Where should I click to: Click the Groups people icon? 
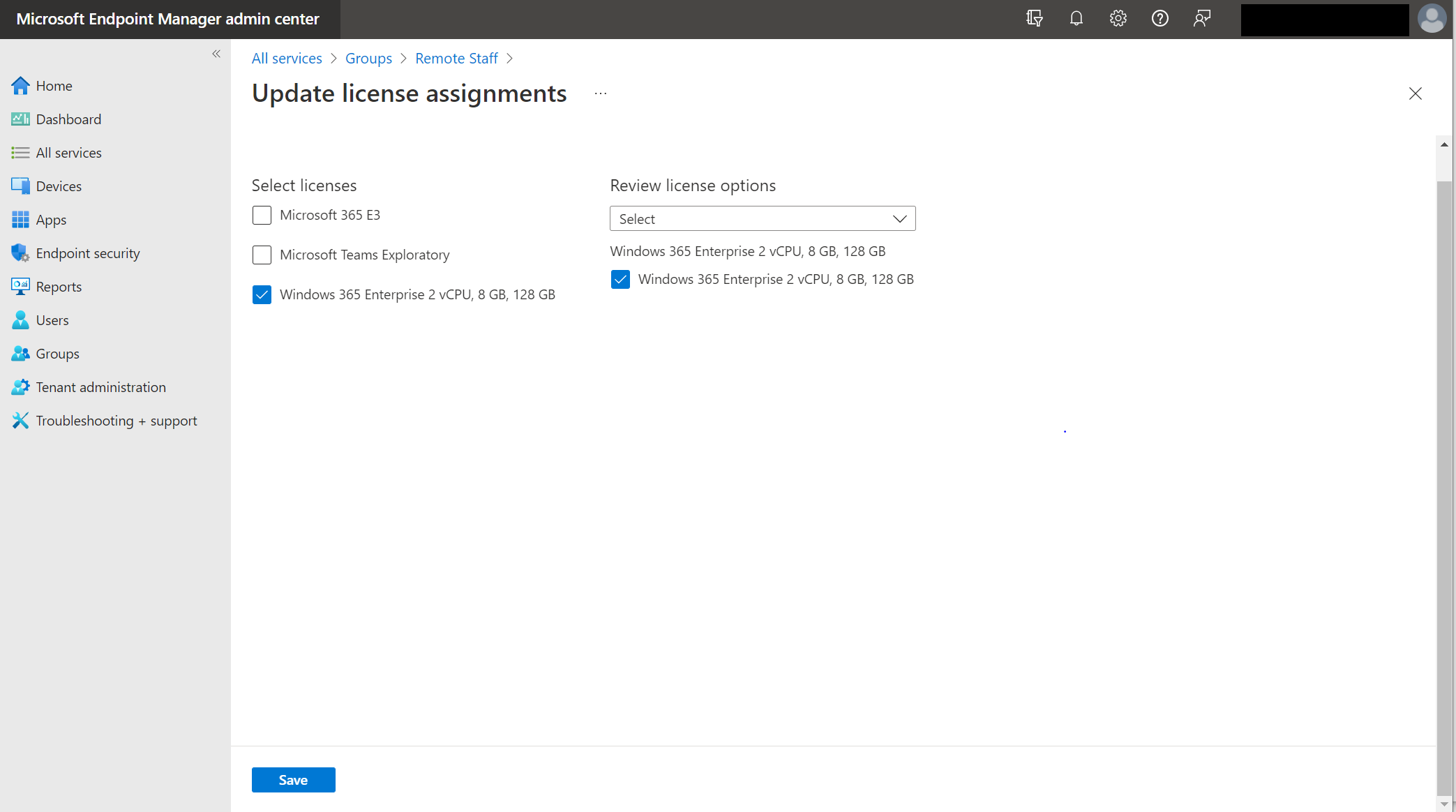click(x=20, y=354)
